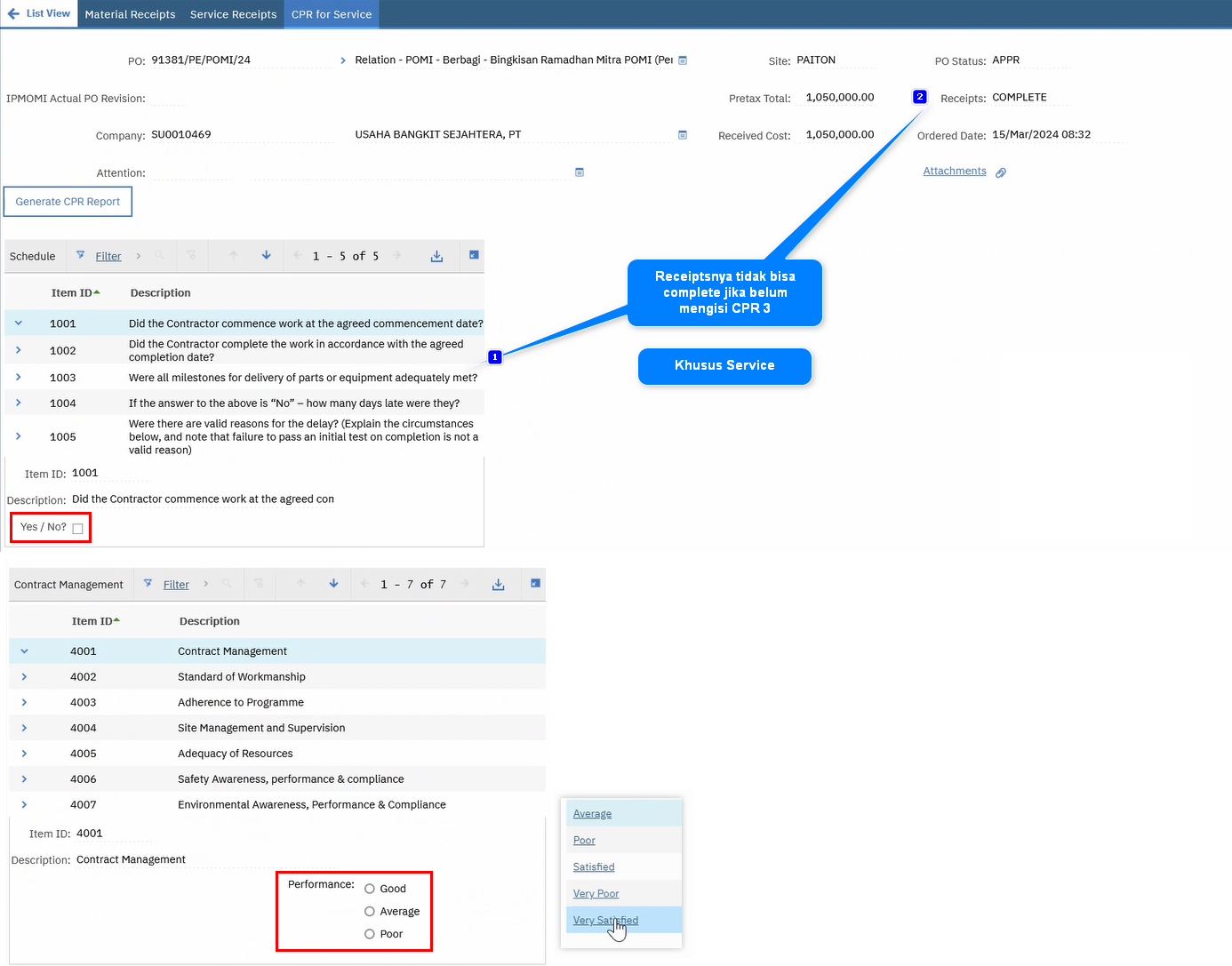Open the Service Receipts tab
The height and width of the screenshot is (966, 1232).
(x=233, y=14)
